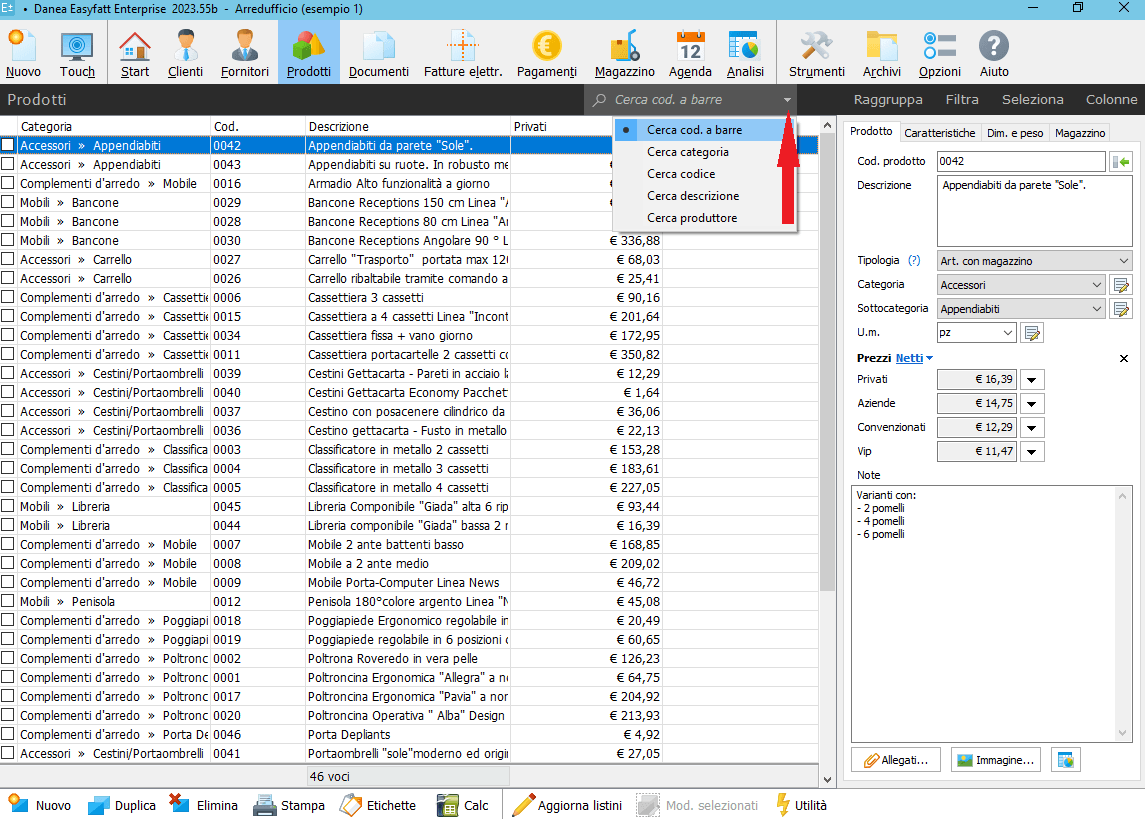
Task: Edit the Sottocategoria list with pencil icon
Action: [1121, 309]
